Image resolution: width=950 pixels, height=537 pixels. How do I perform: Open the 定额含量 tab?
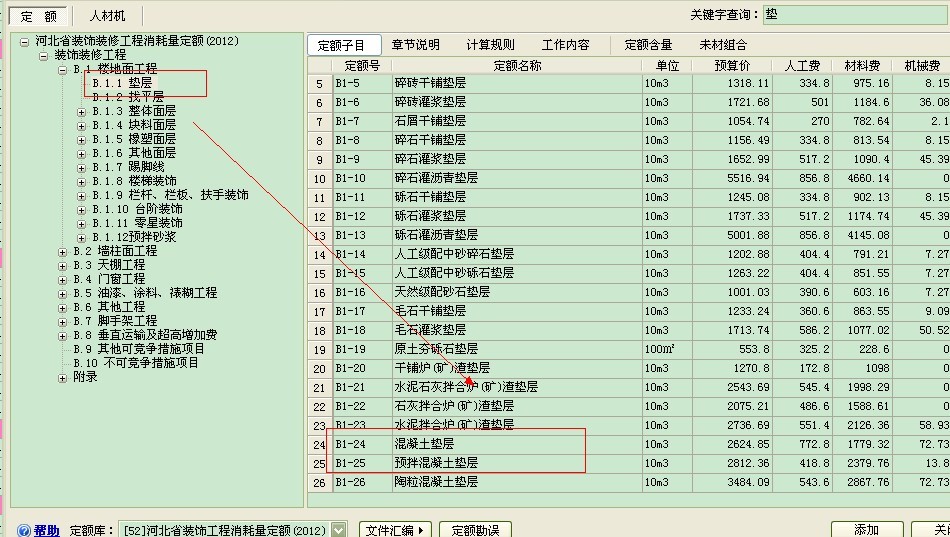tap(648, 45)
